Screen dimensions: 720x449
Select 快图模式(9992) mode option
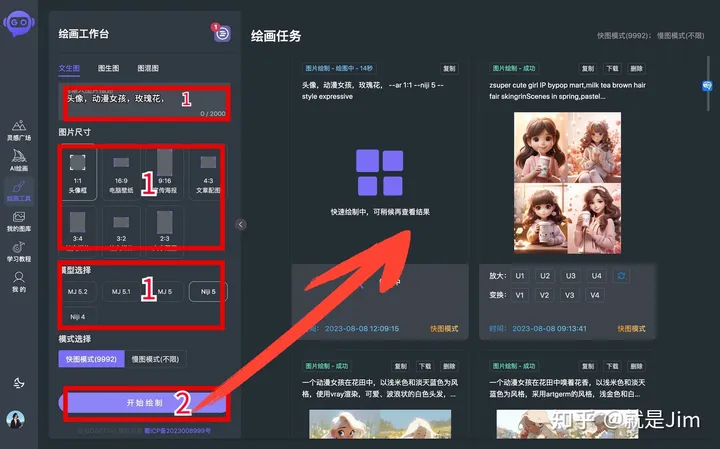click(94, 359)
